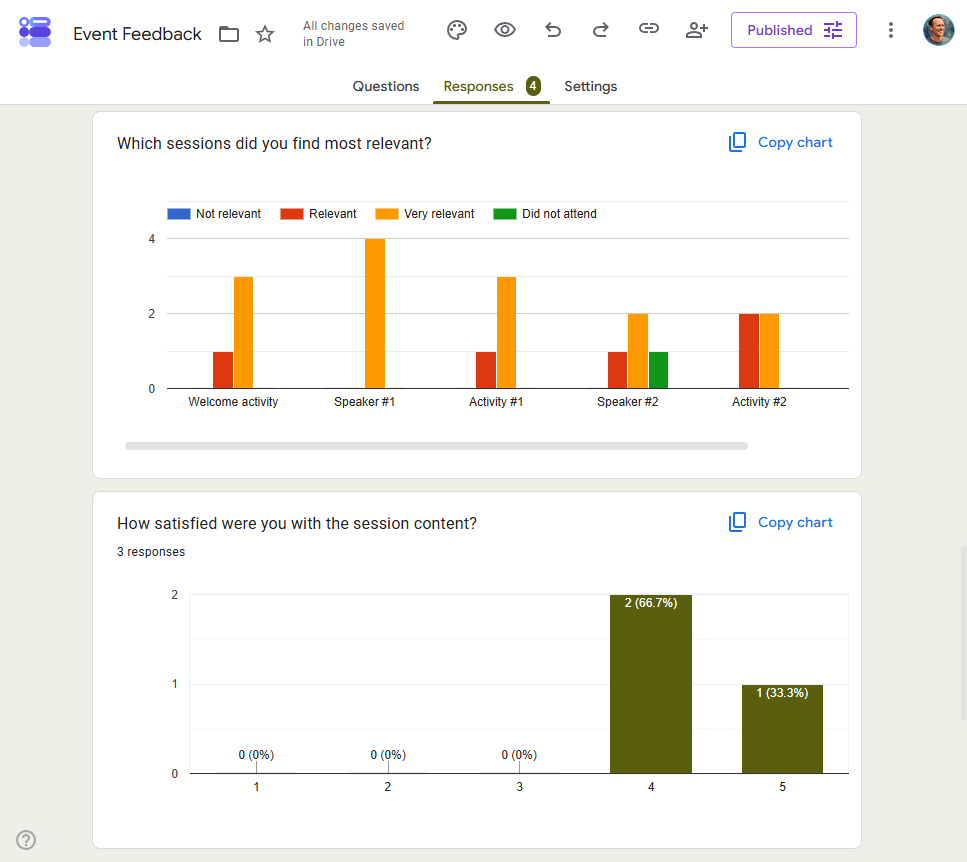
Task: Open the Settings tab
Action: click(x=590, y=86)
